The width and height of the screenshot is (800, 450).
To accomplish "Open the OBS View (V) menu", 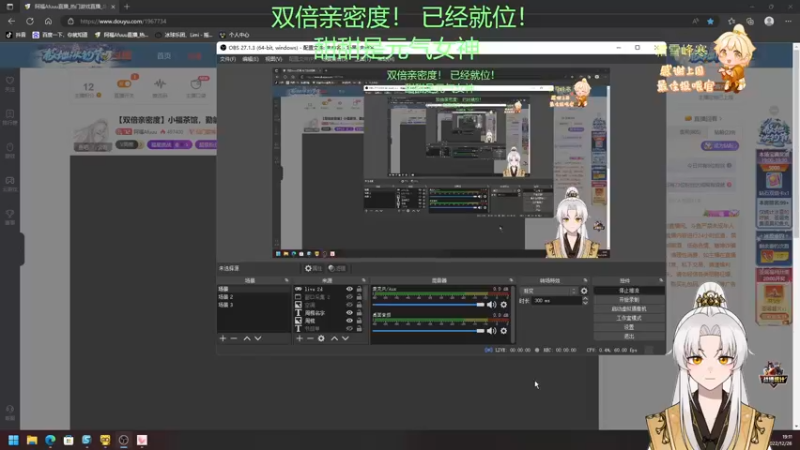I will pyautogui.click(x=273, y=59).
